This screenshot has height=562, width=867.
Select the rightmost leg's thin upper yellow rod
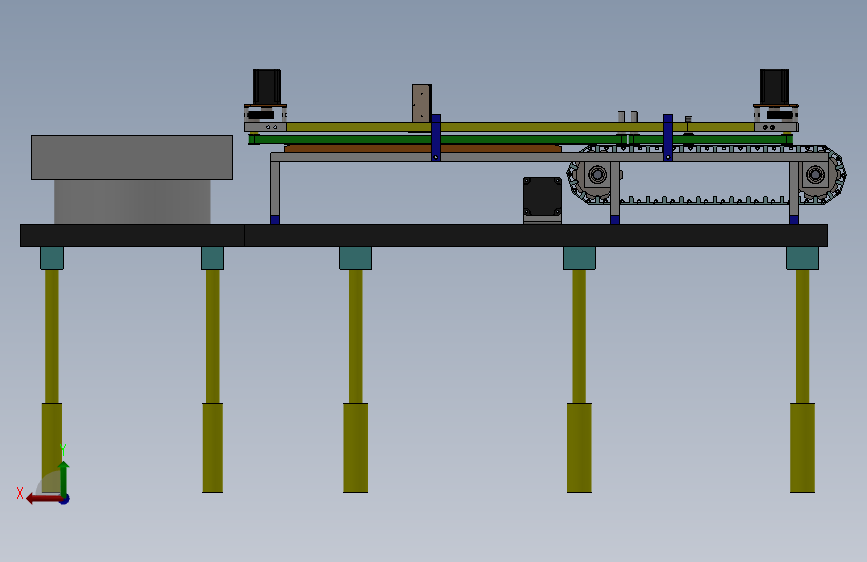tap(802, 336)
